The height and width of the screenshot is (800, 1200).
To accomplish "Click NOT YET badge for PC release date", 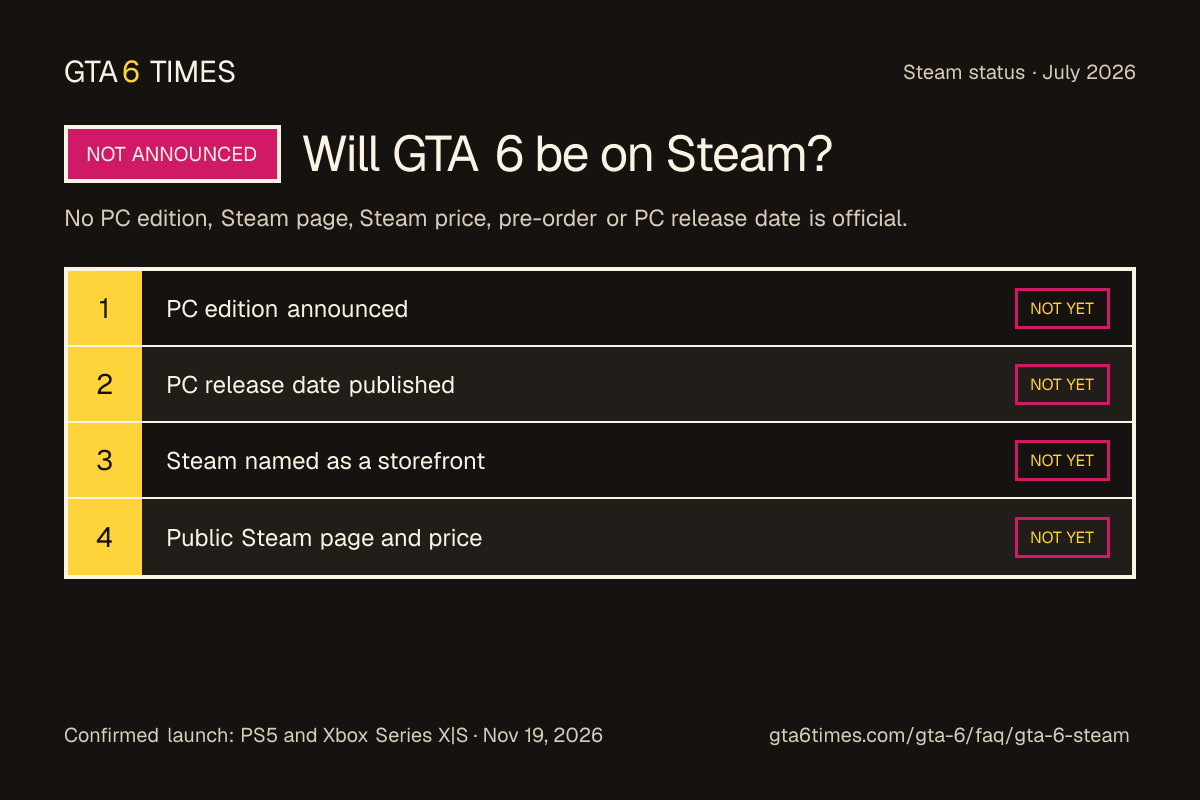I will tap(1062, 384).
